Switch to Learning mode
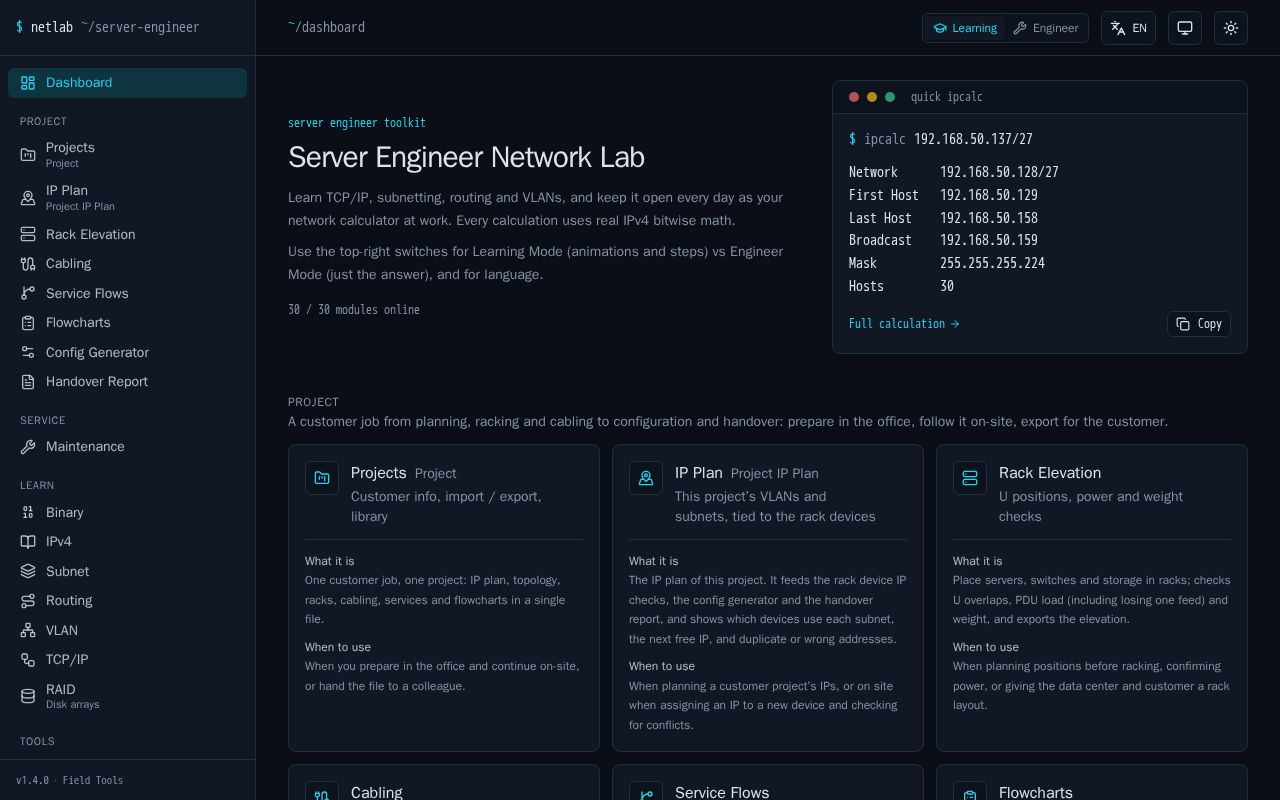 [x=965, y=28]
